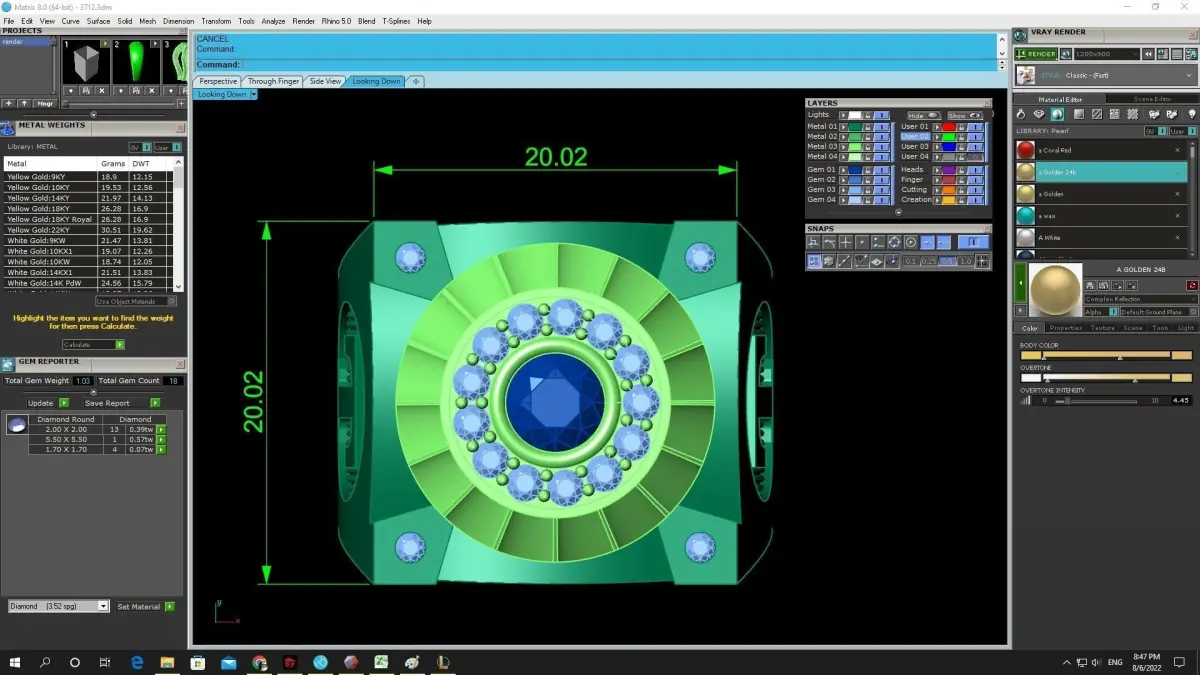Image resolution: width=1200 pixels, height=675 pixels.
Task: Switch to Side View viewport tab
Action: tap(325, 81)
